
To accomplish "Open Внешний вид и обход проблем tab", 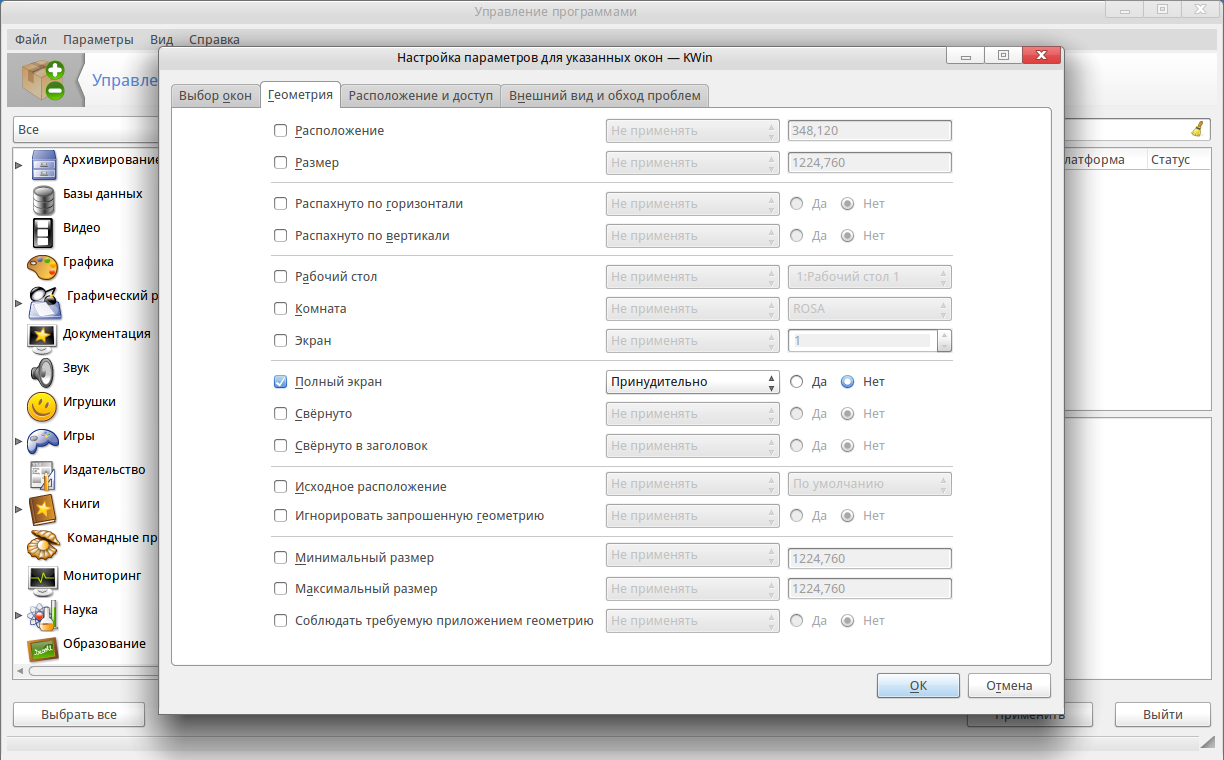I will pos(606,96).
